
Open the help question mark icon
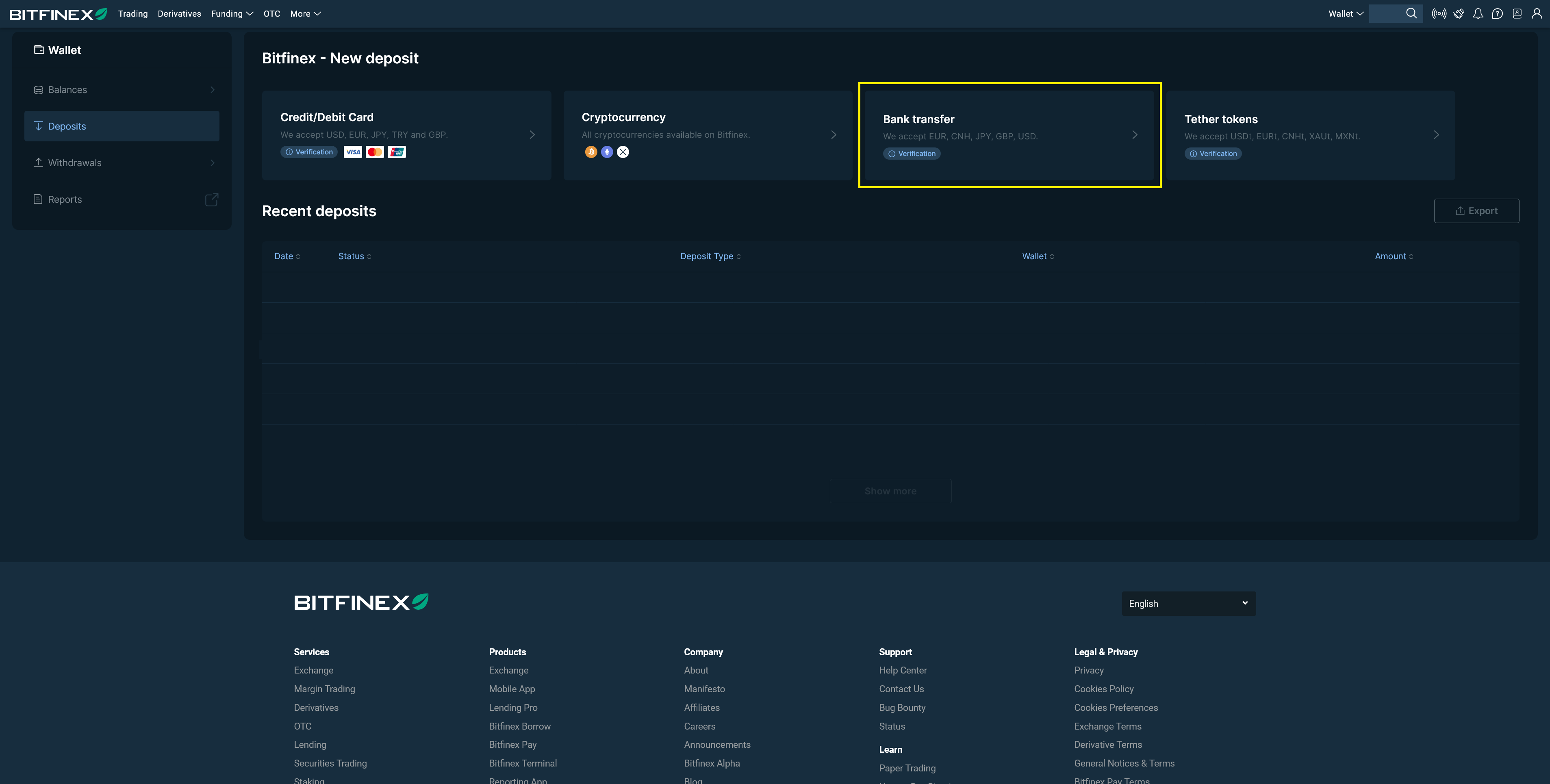click(1498, 14)
